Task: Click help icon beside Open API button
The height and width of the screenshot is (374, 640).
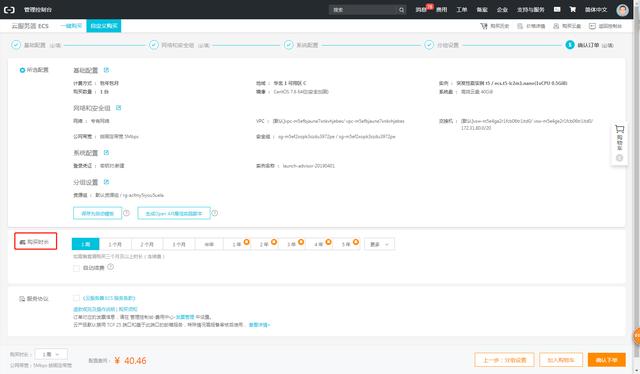Action: (214, 213)
